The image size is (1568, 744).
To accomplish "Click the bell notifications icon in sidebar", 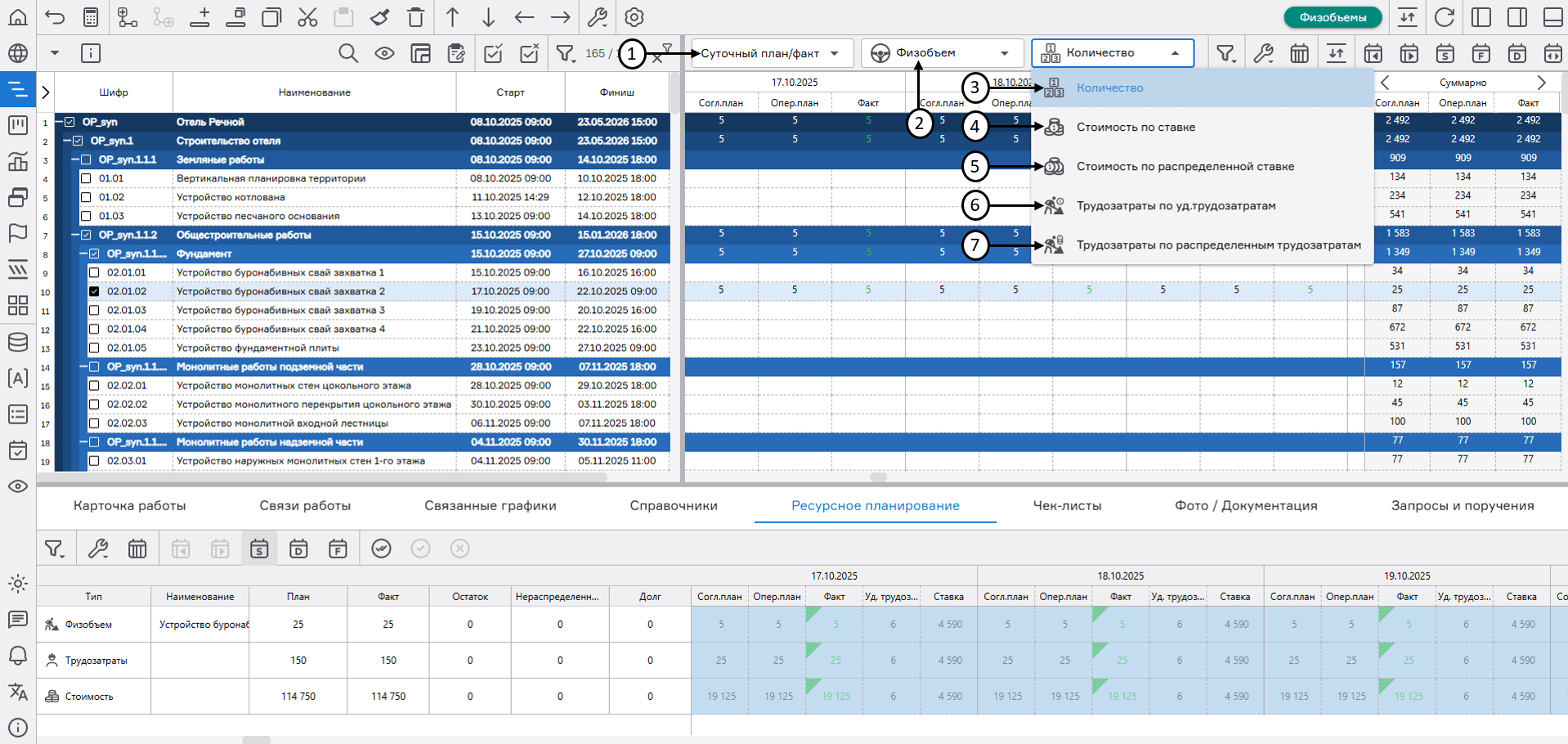I will tap(18, 656).
